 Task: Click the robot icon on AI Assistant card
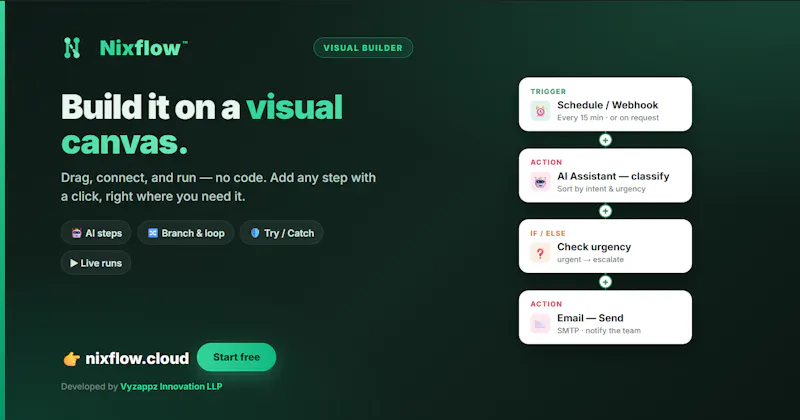[540, 182]
